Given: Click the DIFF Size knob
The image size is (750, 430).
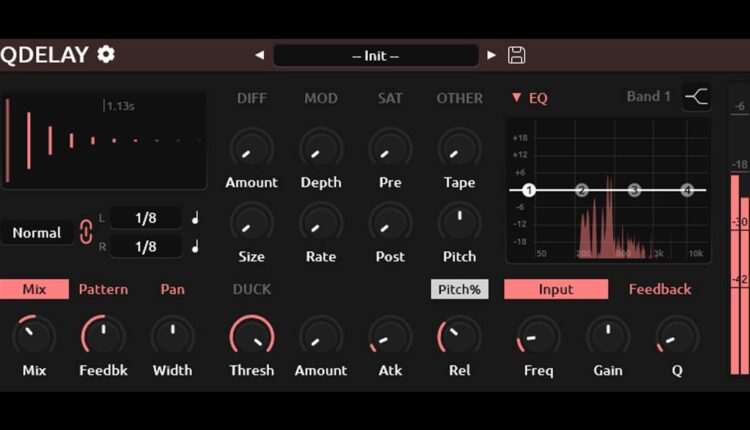Looking at the screenshot, I should [252, 223].
